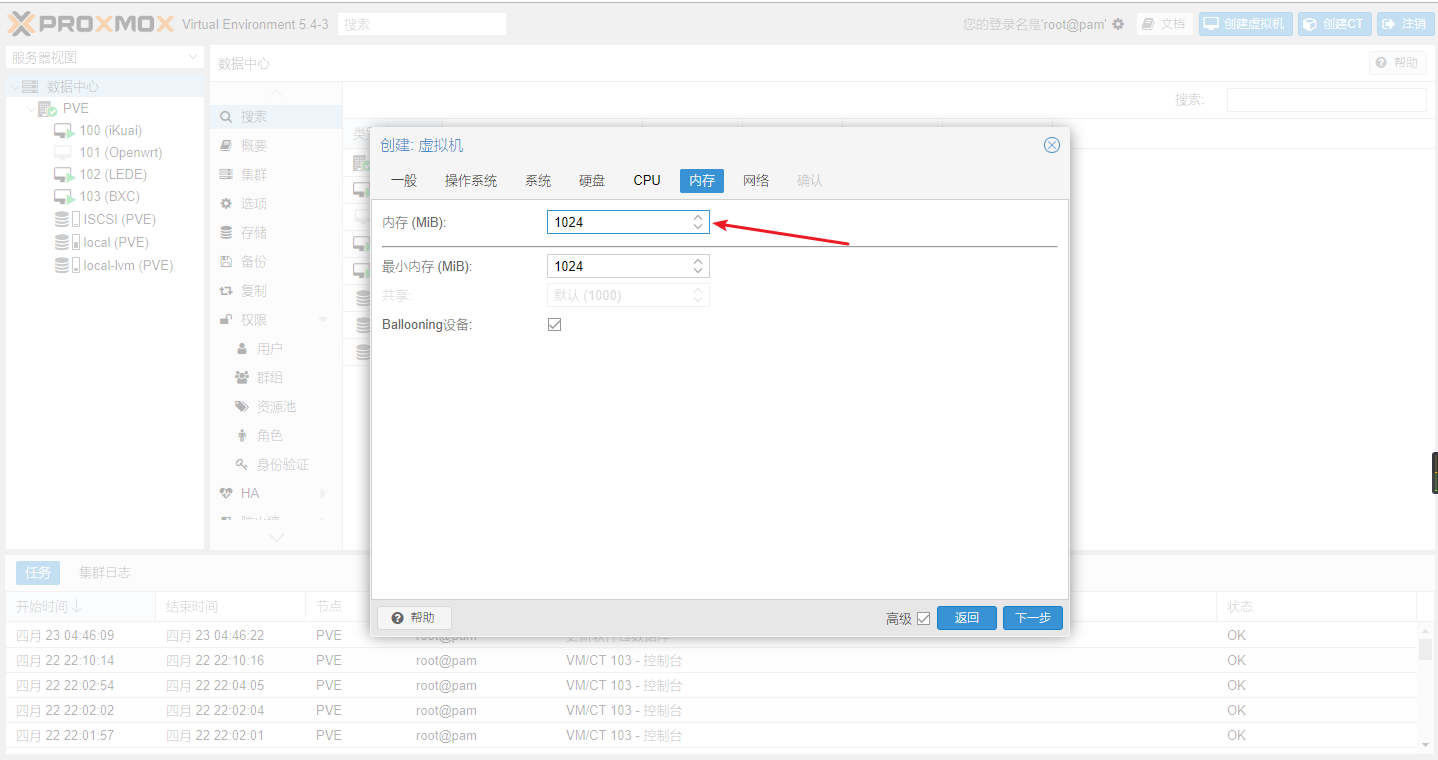Switch to the 一般 tab

point(404,181)
